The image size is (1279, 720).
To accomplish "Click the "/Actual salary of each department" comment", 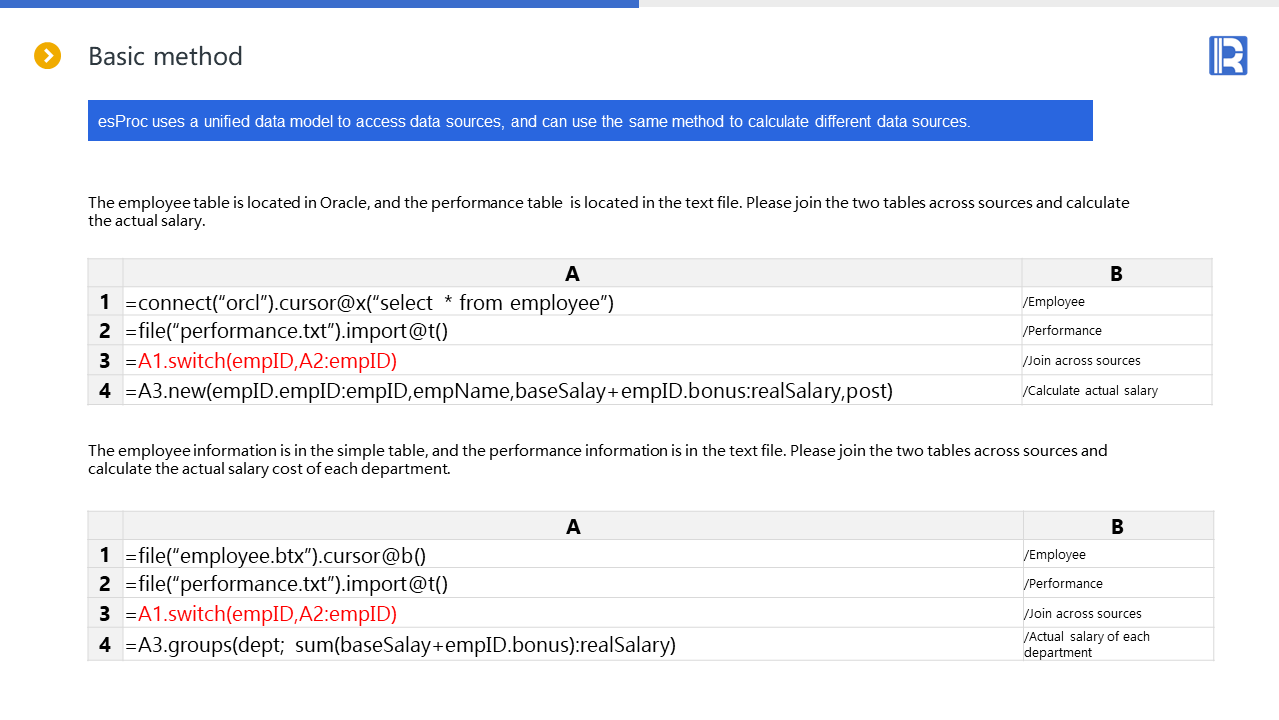I will pyautogui.click(x=1087, y=644).
